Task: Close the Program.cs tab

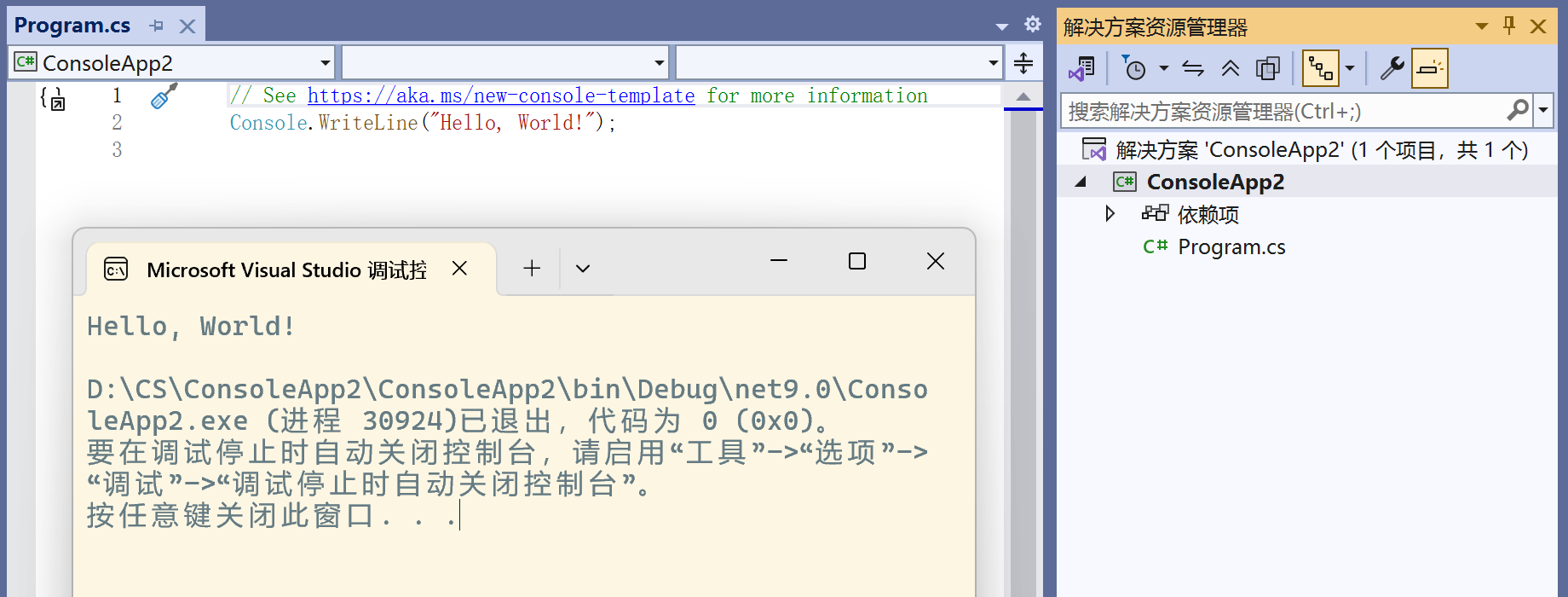Action: (187, 26)
